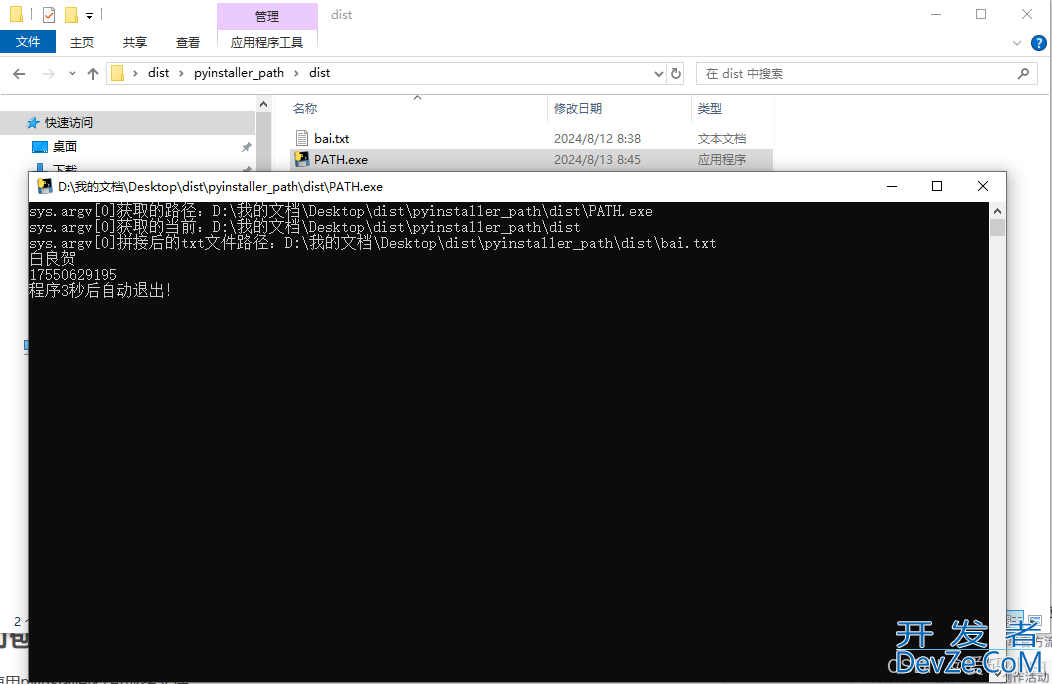Switch to the 查看 ribbon tab
The image size is (1052, 684).
188,42
